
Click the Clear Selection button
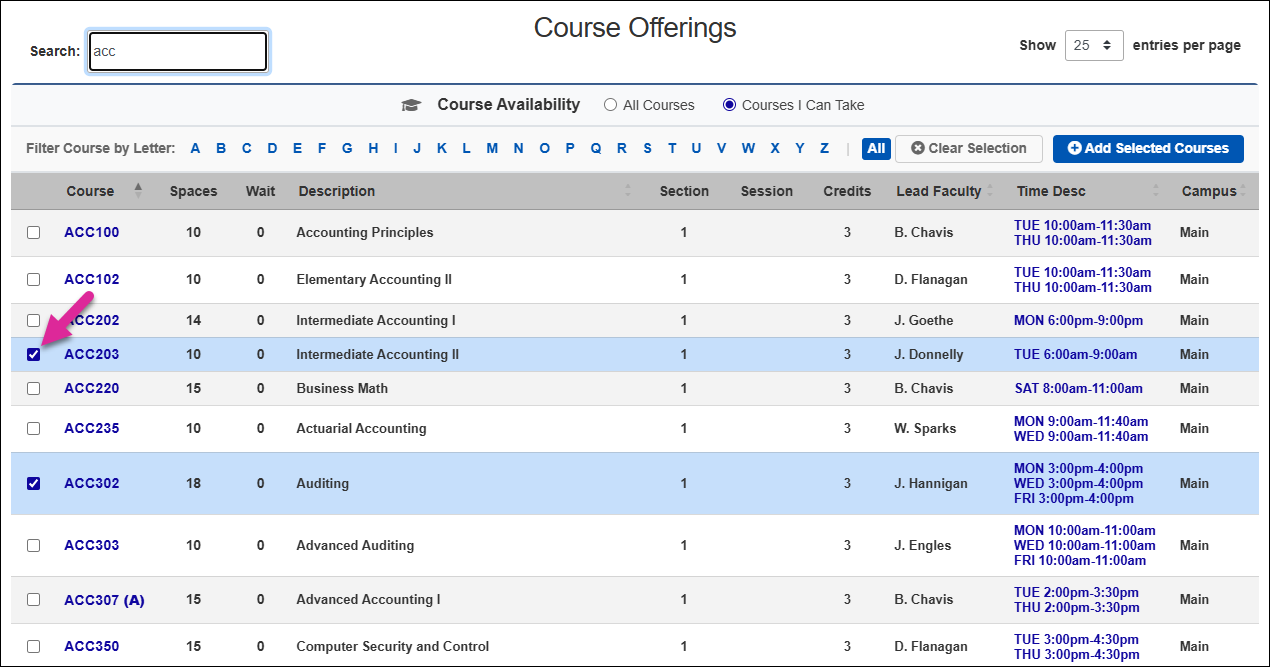[x=969, y=148]
